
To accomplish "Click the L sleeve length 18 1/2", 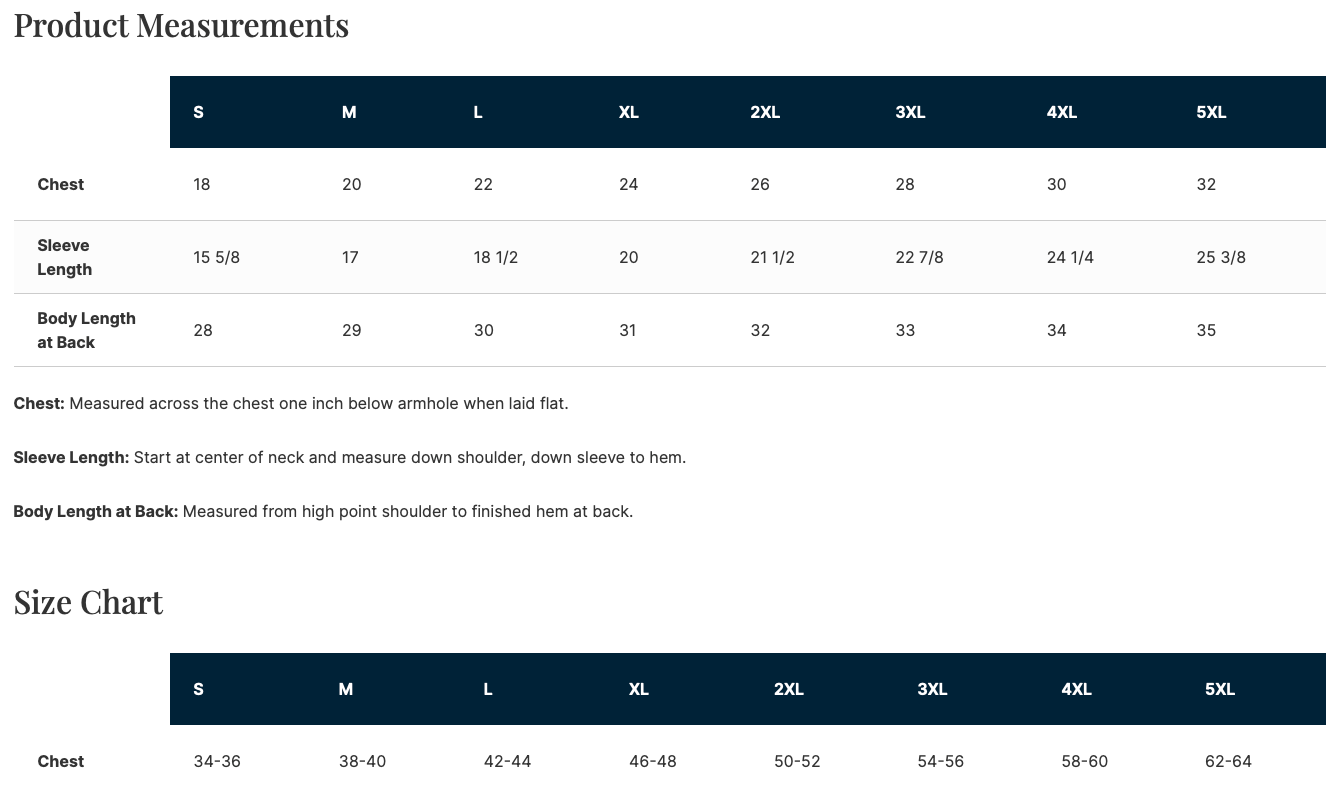I will coord(496,257).
